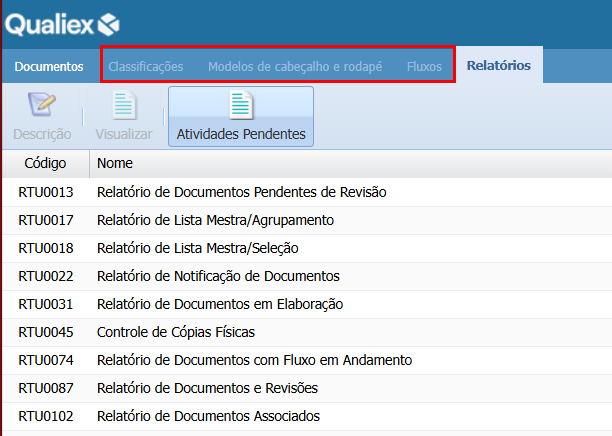Click the Visualizar document icon

[124, 106]
